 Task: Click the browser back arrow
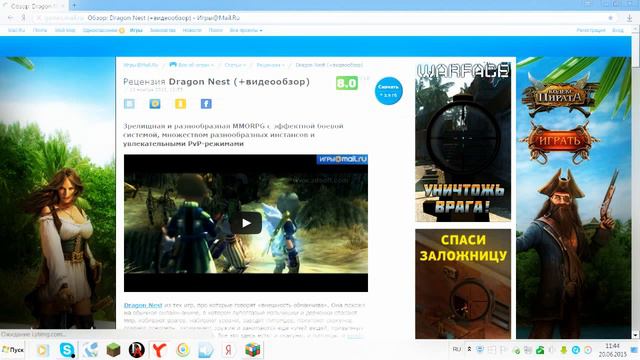pyautogui.click(x=11, y=18)
